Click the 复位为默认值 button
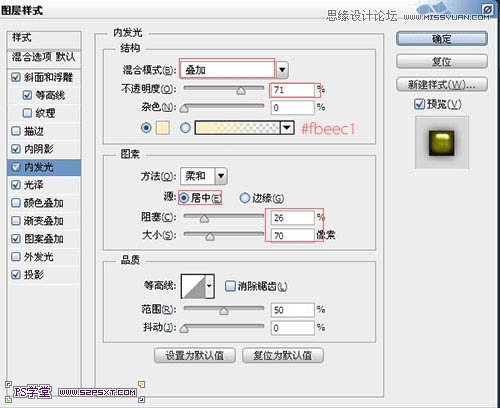The width and height of the screenshot is (500, 408). point(283,355)
